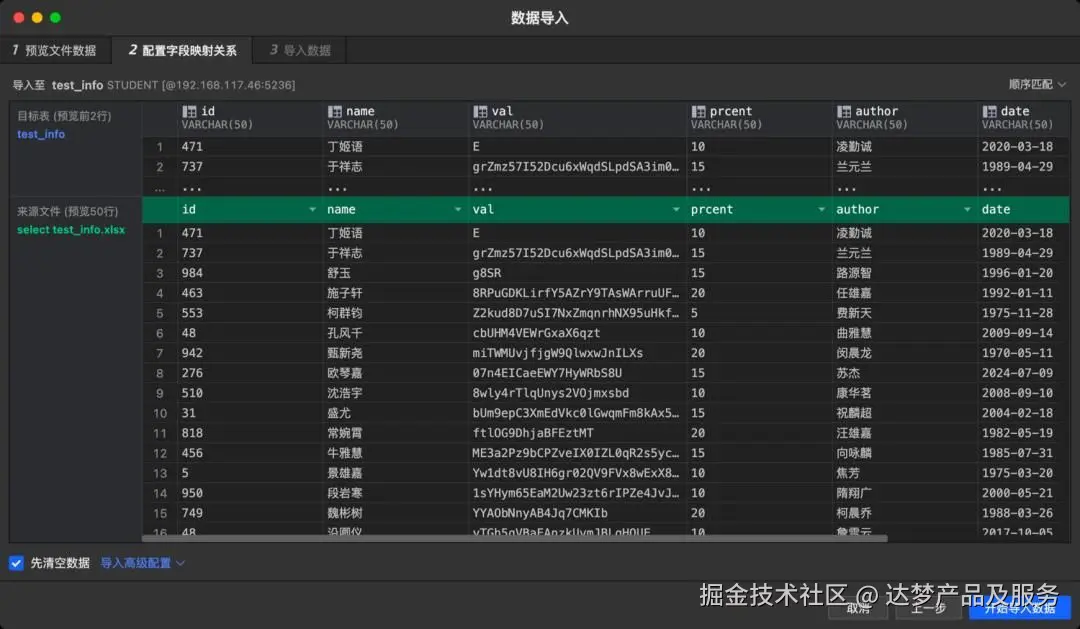Click author cell 隋翔广 in row 14
The height and width of the screenshot is (629, 1080).
[854, 493]
